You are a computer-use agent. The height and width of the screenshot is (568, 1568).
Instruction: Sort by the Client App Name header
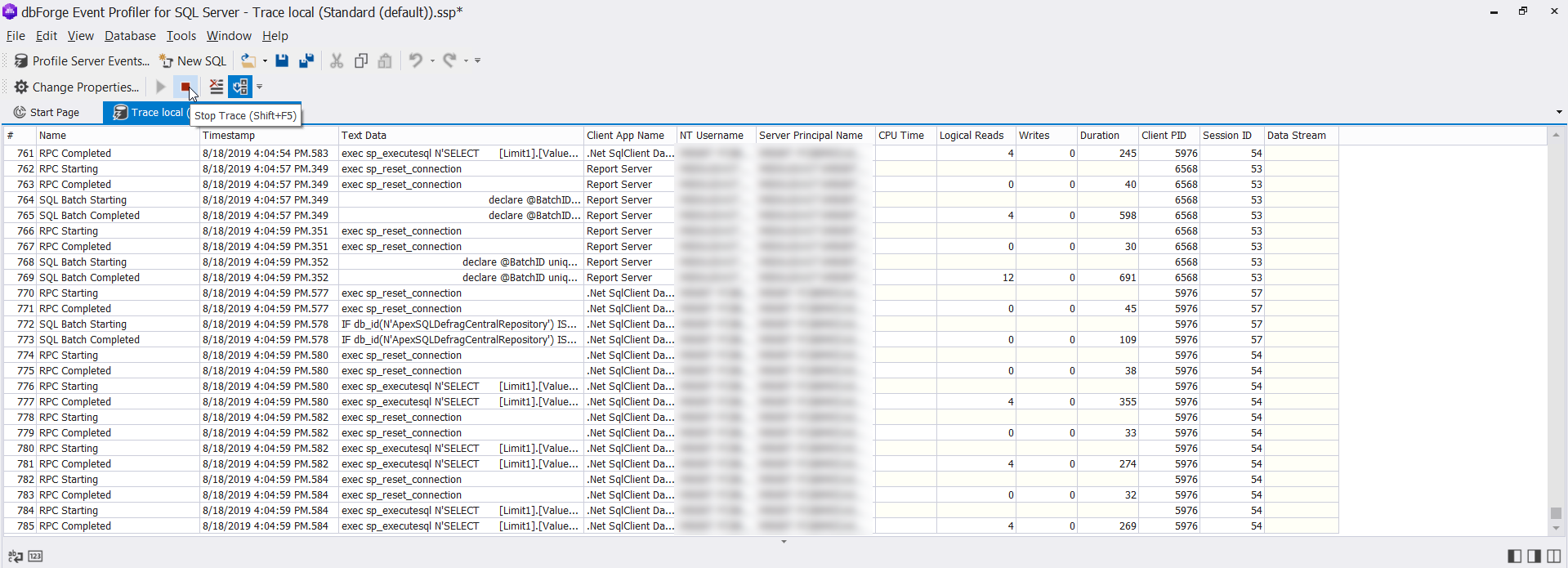pyautogui.click(x=630, y=136)
